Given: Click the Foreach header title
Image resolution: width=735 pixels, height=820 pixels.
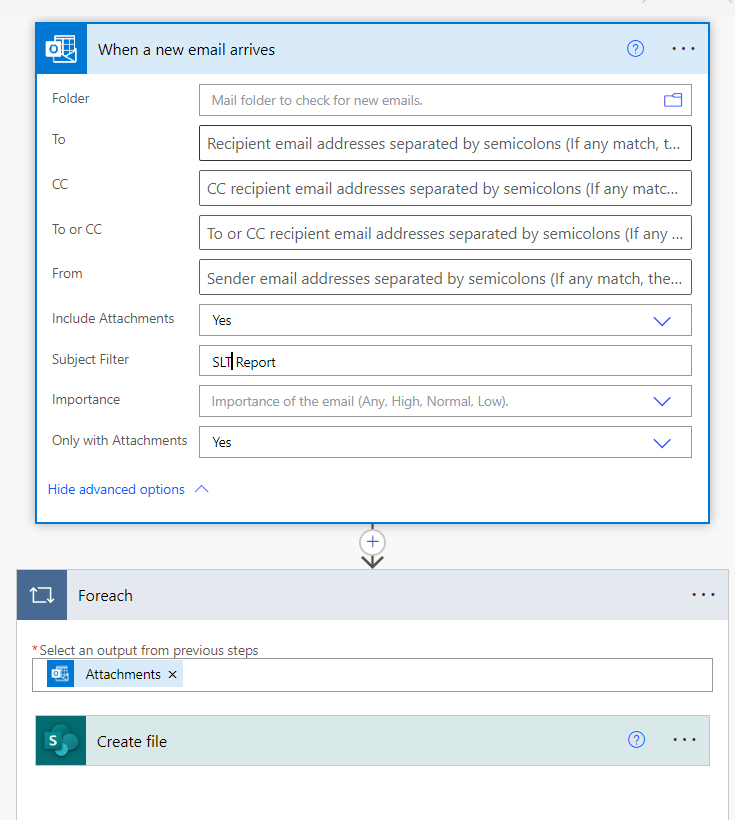Looking at the screenshot, I should click(x=105, y=596).
